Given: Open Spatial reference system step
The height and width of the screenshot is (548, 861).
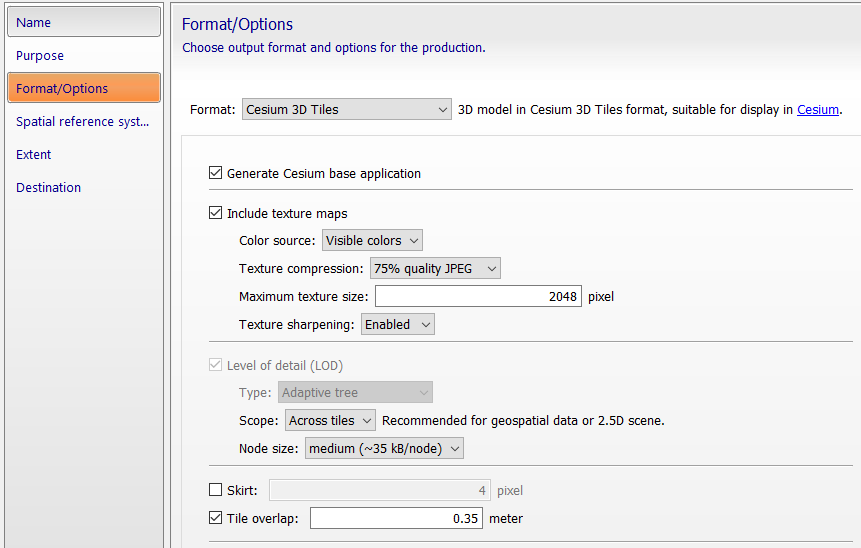Looking at the screenshot, I should [84, 121].
